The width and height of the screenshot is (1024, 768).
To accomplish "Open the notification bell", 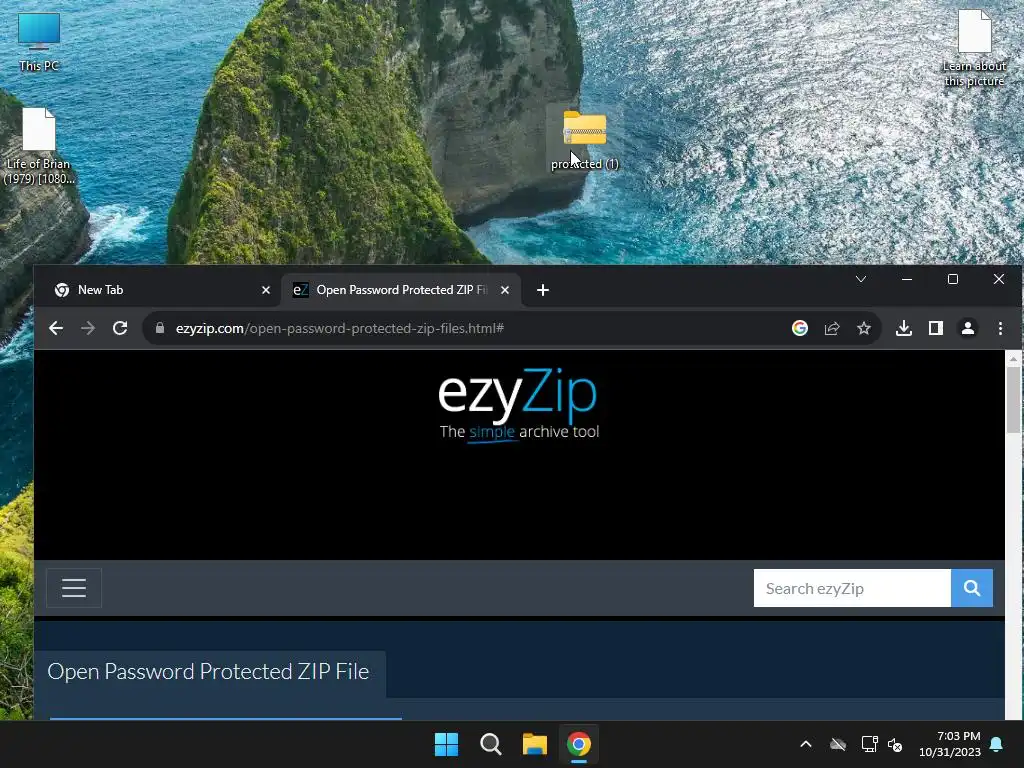I will coord(997,744).
